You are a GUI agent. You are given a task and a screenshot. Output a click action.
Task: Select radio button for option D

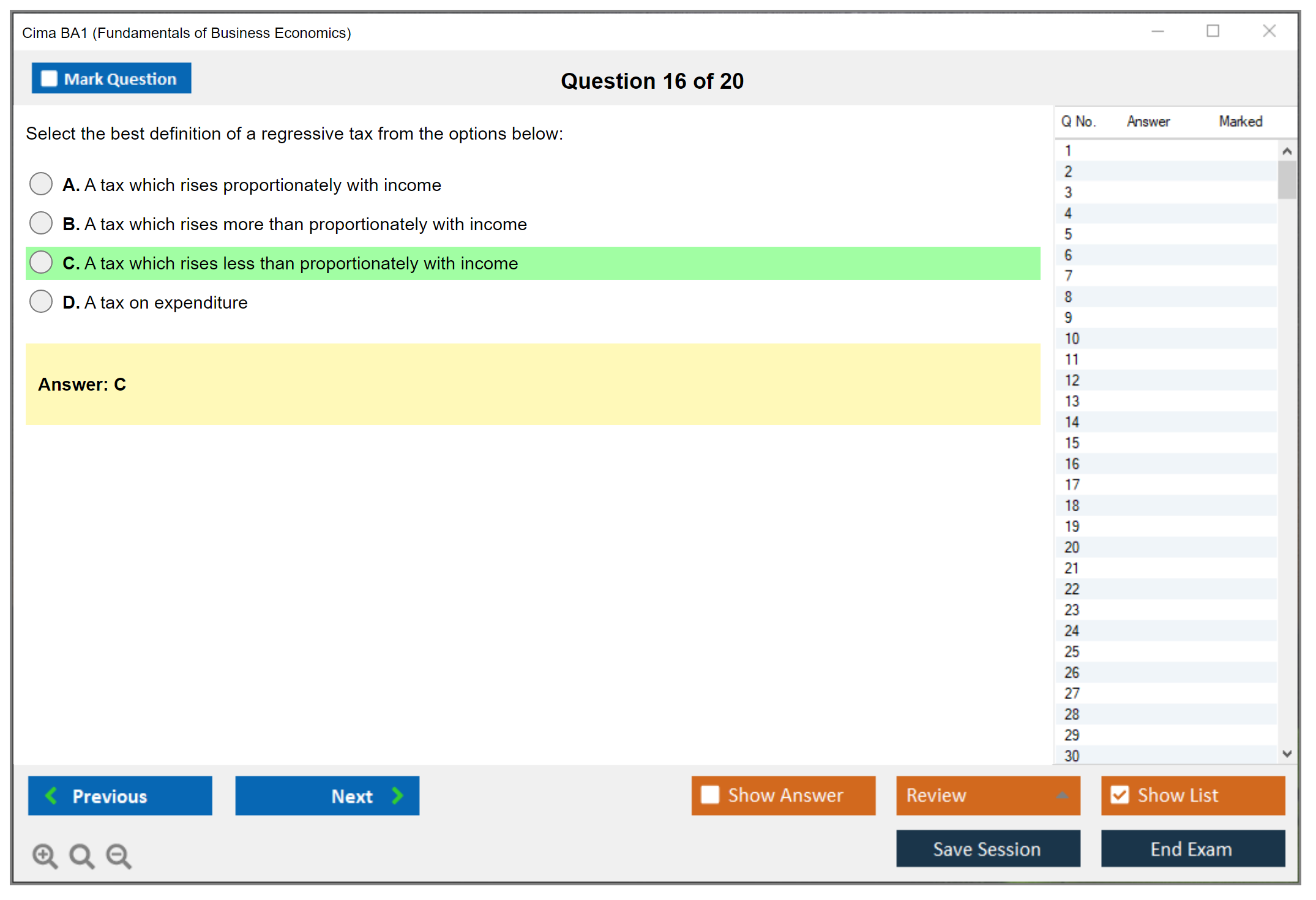pyautogui.click(x=41, y=301)
